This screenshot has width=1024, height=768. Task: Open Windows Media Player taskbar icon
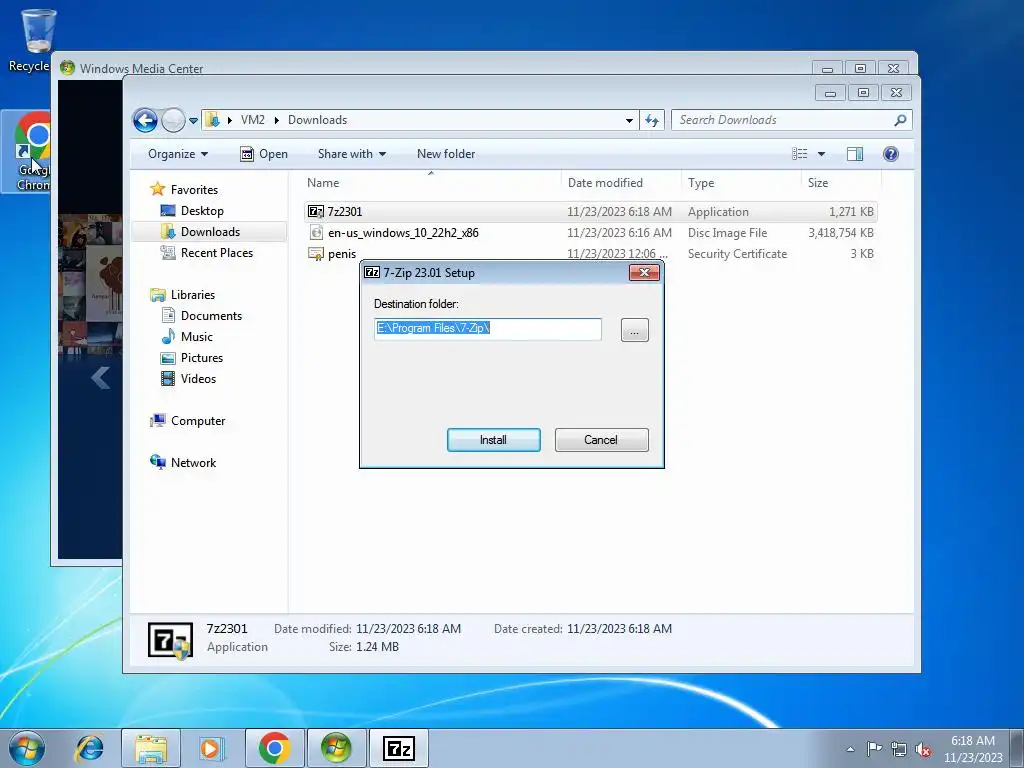click(x=211, y=748)
